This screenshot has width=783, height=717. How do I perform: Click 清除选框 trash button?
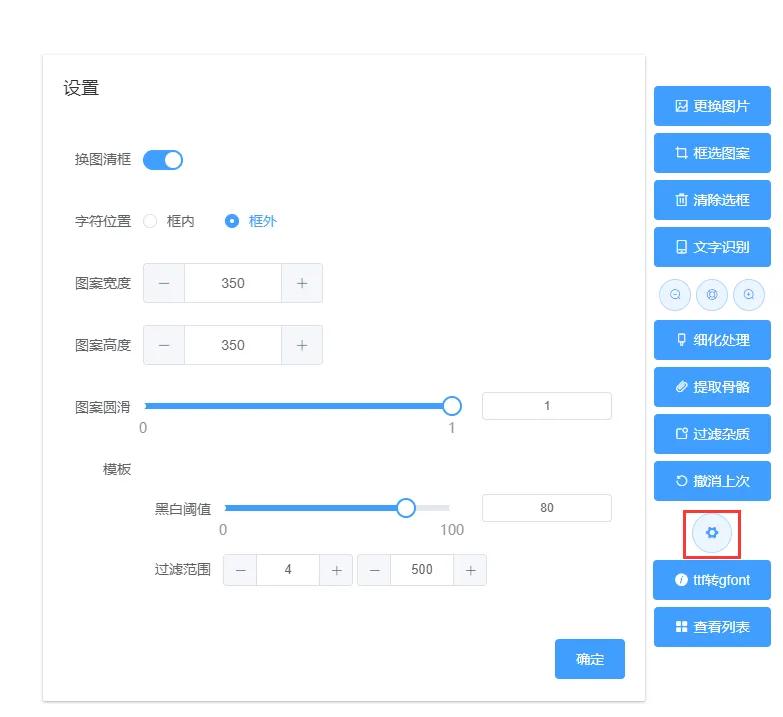[712, 200]
